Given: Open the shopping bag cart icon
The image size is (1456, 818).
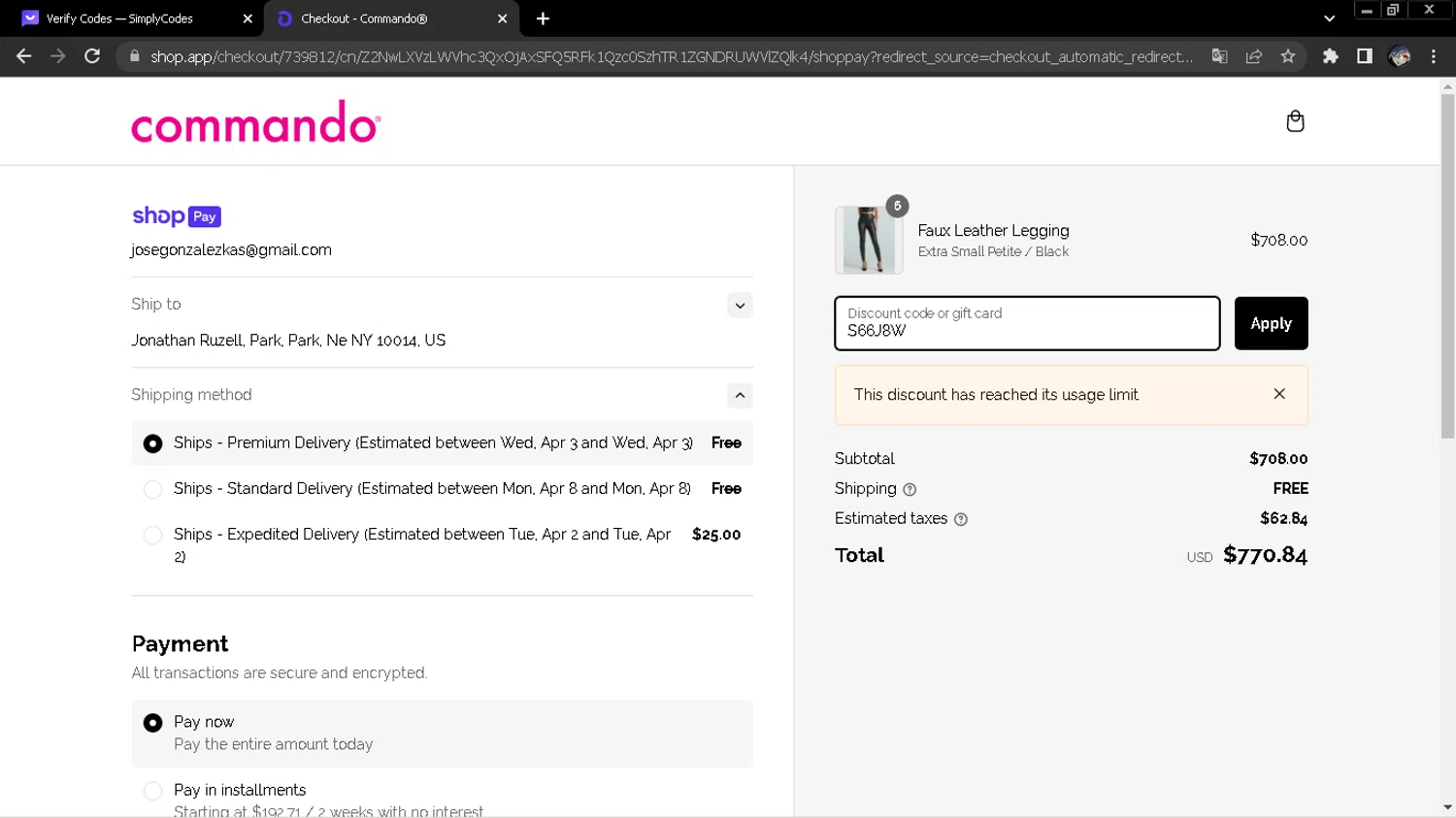Looking at the screenshot, I should tap(1295, 121).
